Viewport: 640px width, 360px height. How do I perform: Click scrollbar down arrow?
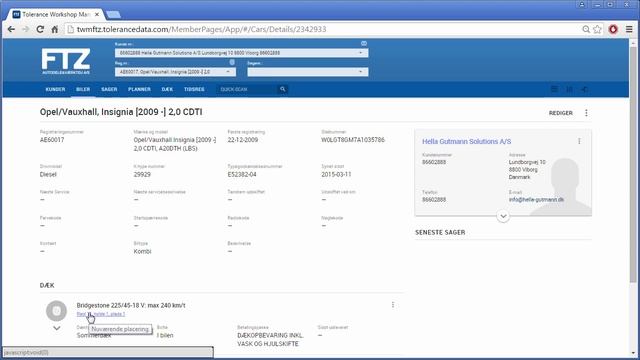tap(633, 353)
